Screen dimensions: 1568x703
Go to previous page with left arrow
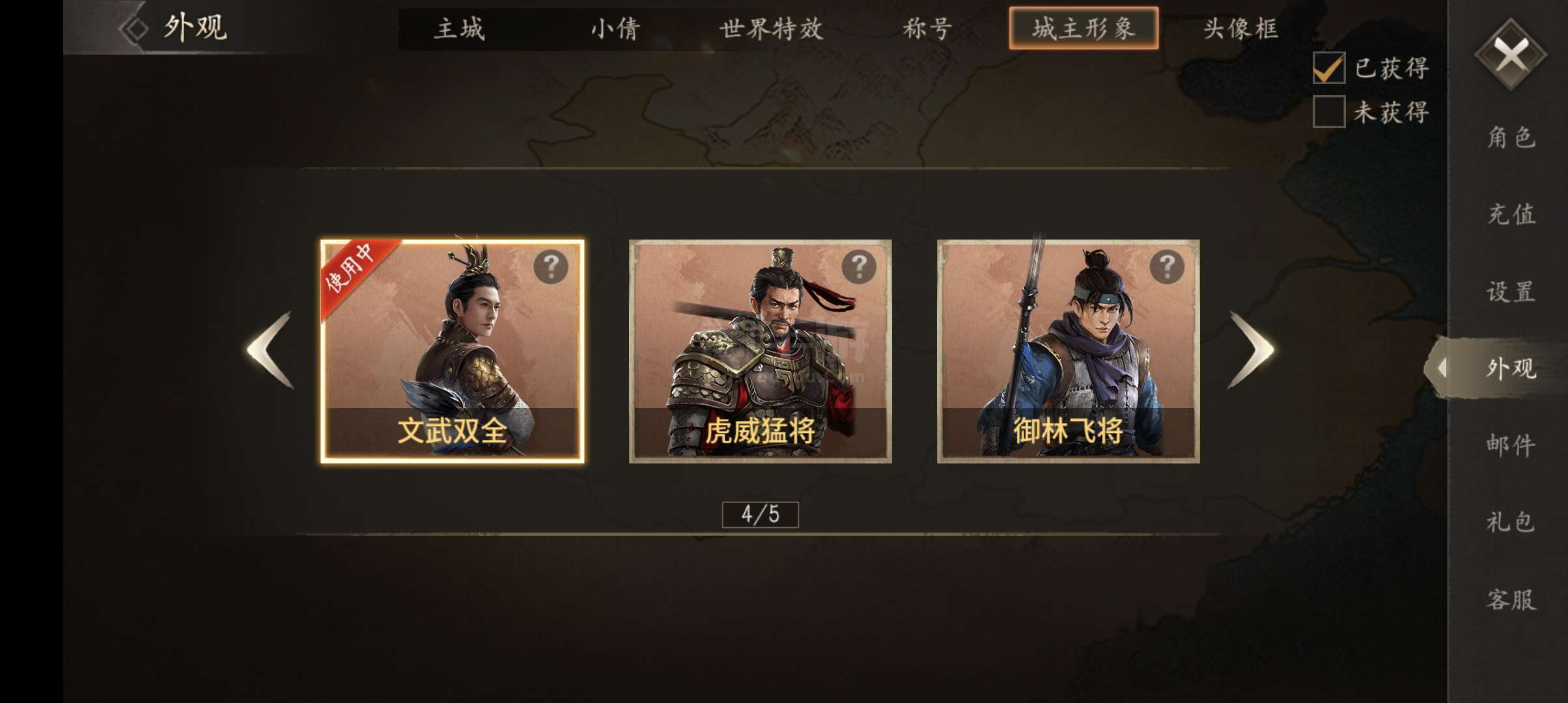(x=271, y=350)
